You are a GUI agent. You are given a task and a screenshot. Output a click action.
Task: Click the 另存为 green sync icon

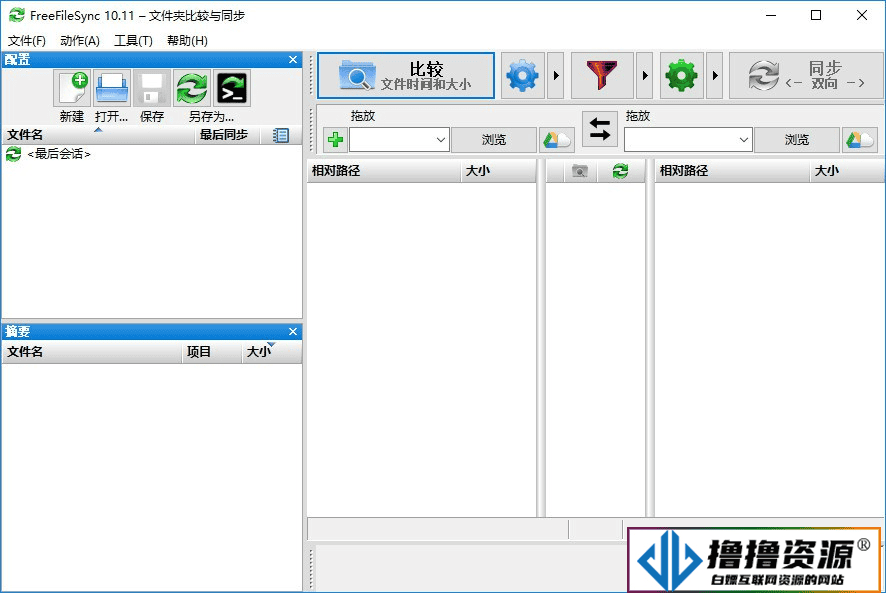[192, 88]
